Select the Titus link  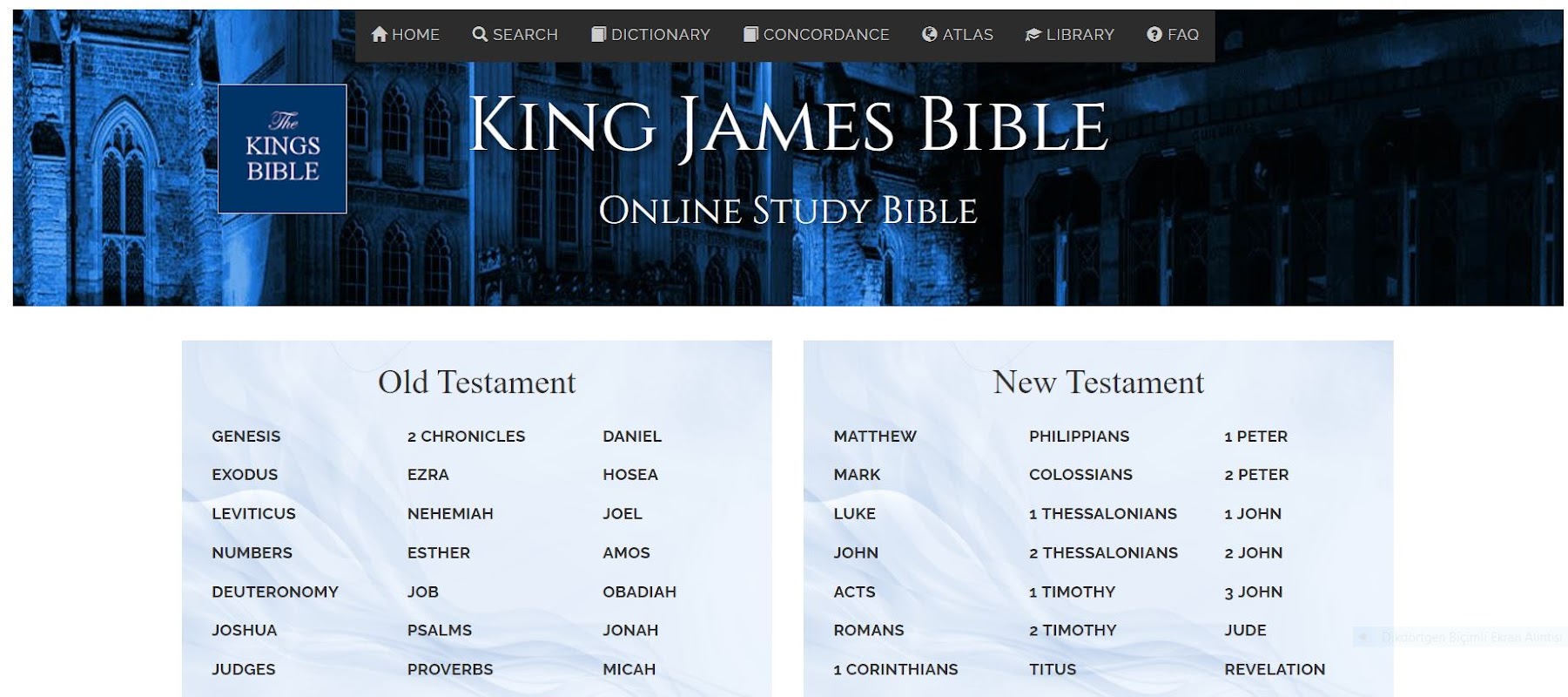[x=1053, y=670]
